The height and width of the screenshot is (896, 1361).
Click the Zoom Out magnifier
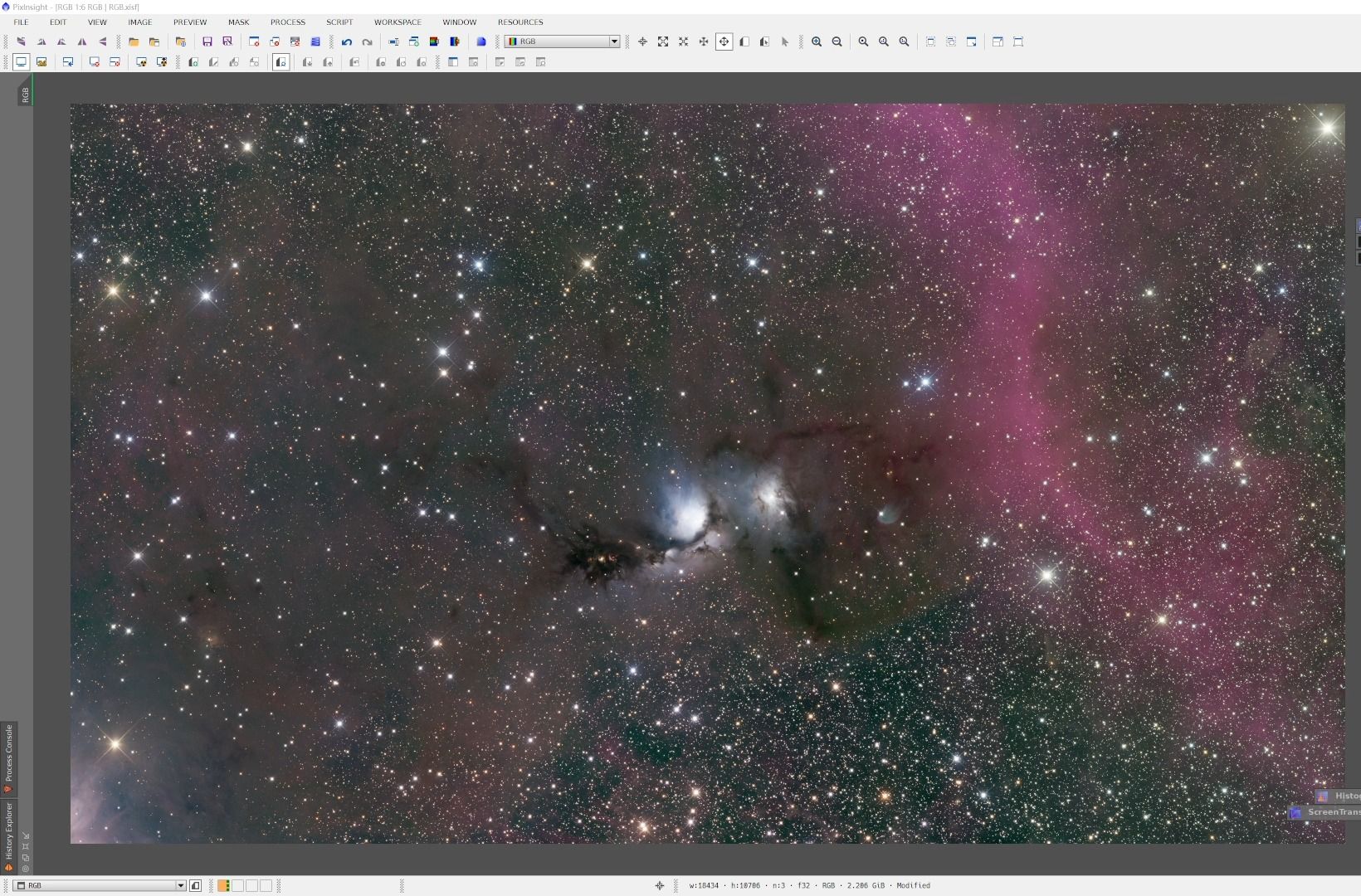coord(837,41)
